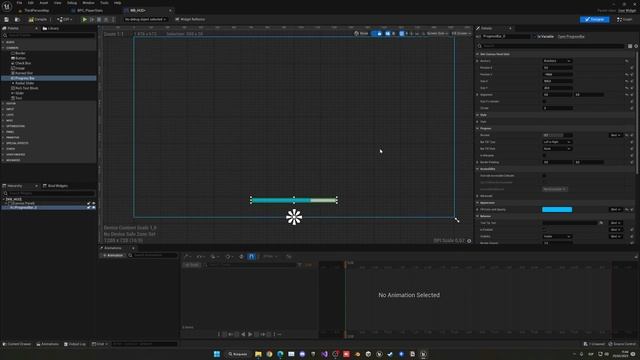
Task: Switch to the Graph view mode
Action: [625, 19]
